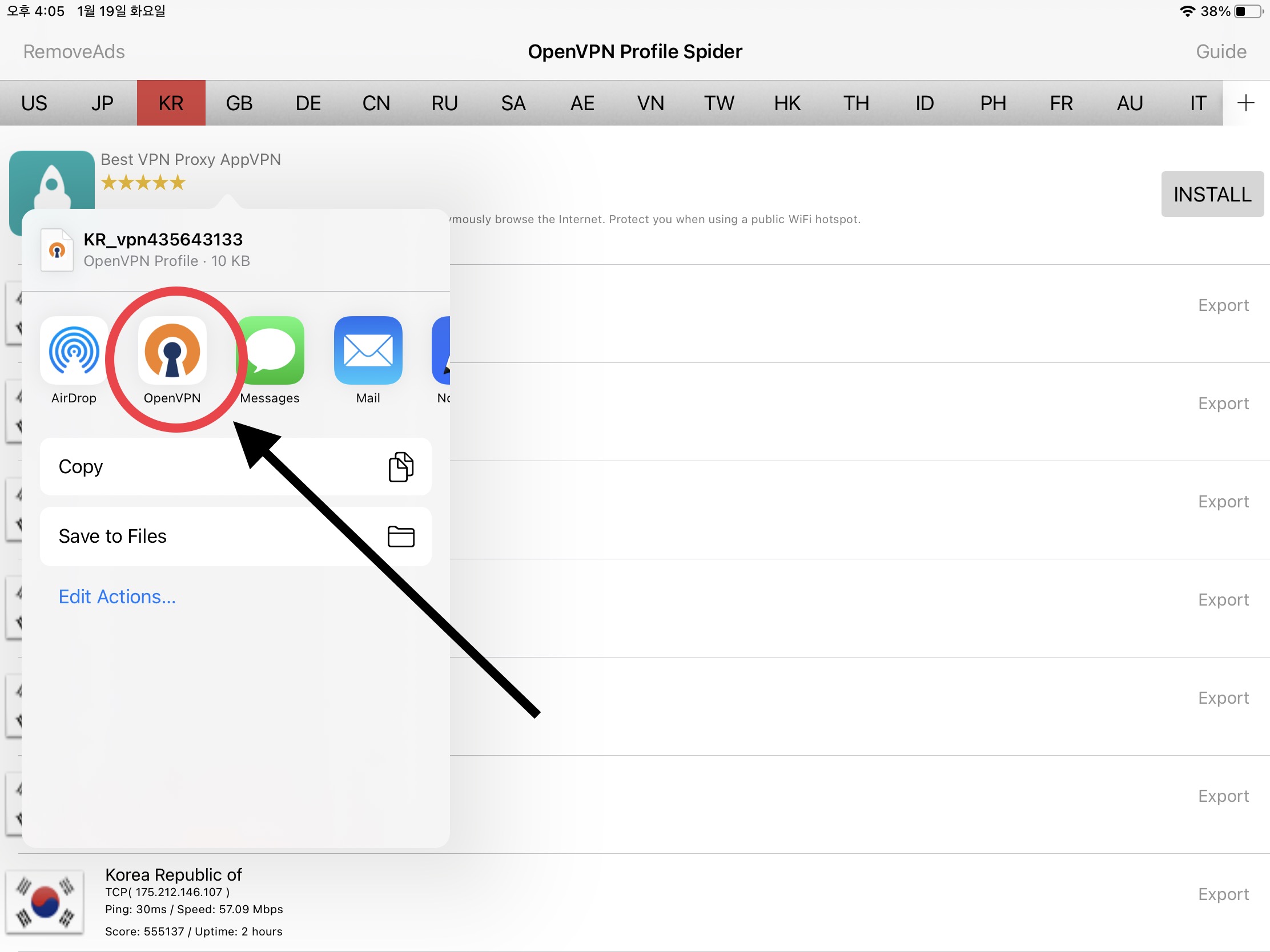Viewport: 1270px width, 952px height.
Task: Select the HK country tab
Action: (787, 103)
